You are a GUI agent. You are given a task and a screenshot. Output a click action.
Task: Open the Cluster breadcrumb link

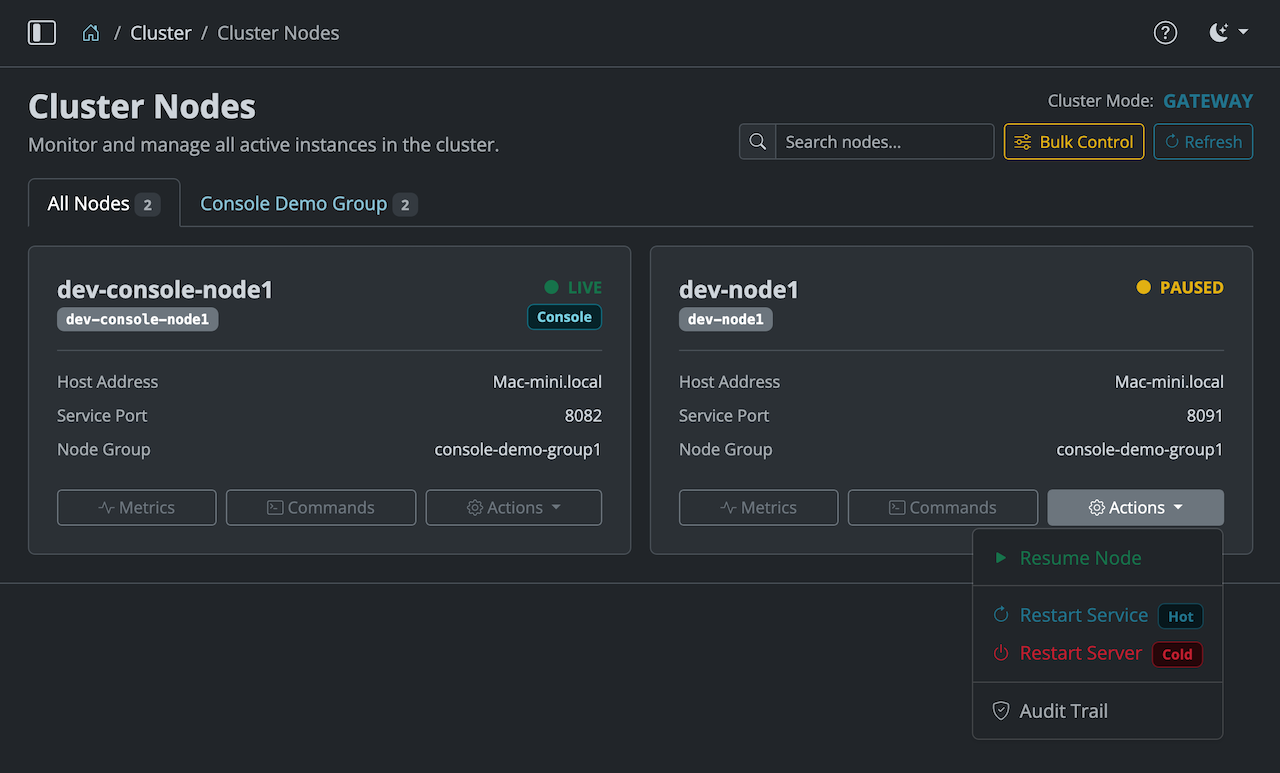pos(160,33)
